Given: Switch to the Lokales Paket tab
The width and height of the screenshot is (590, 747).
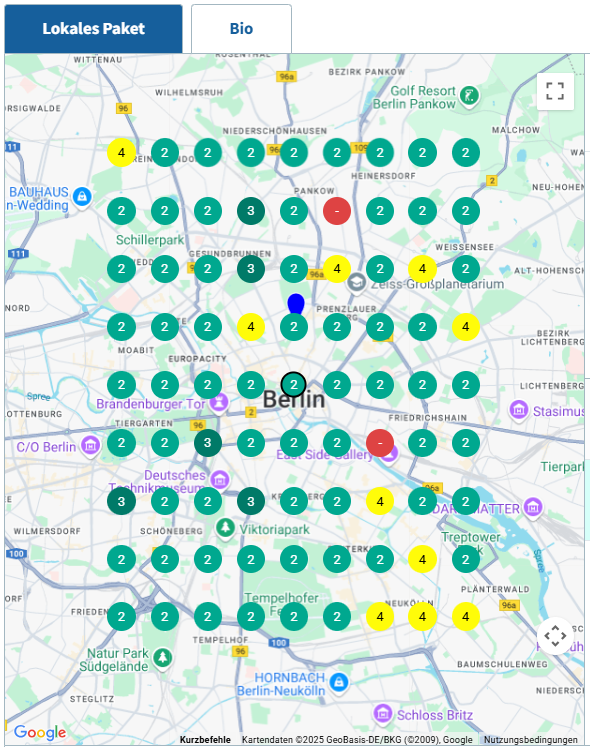Looking at the screenshot, I should coord(93,29).
